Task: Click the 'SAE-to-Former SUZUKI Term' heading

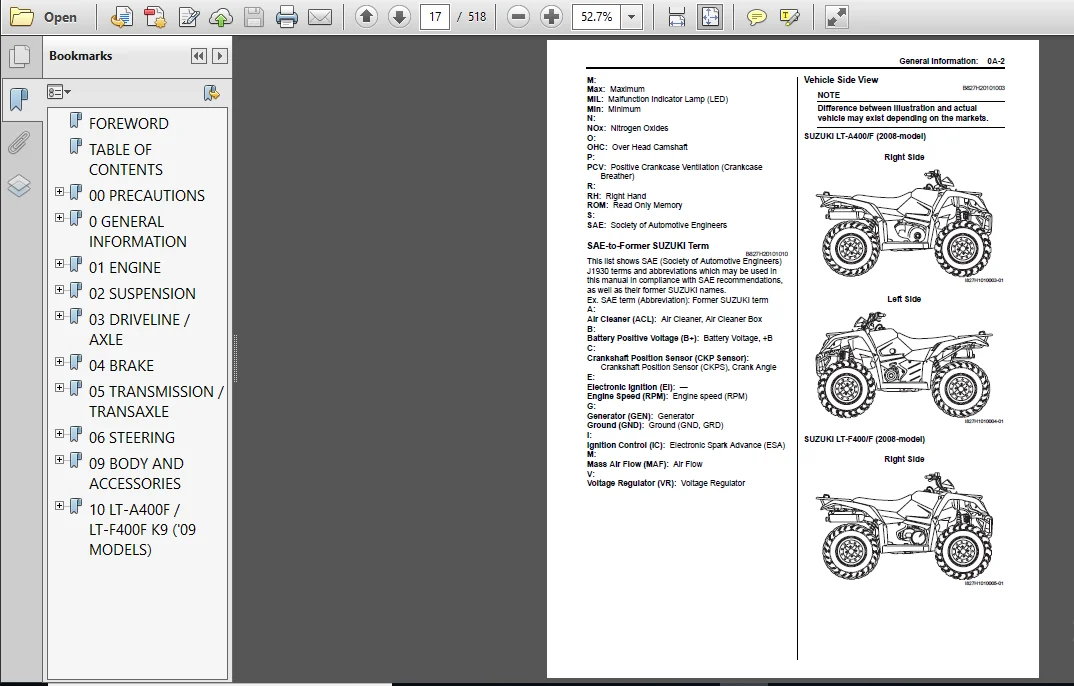Action: (647, 246)
